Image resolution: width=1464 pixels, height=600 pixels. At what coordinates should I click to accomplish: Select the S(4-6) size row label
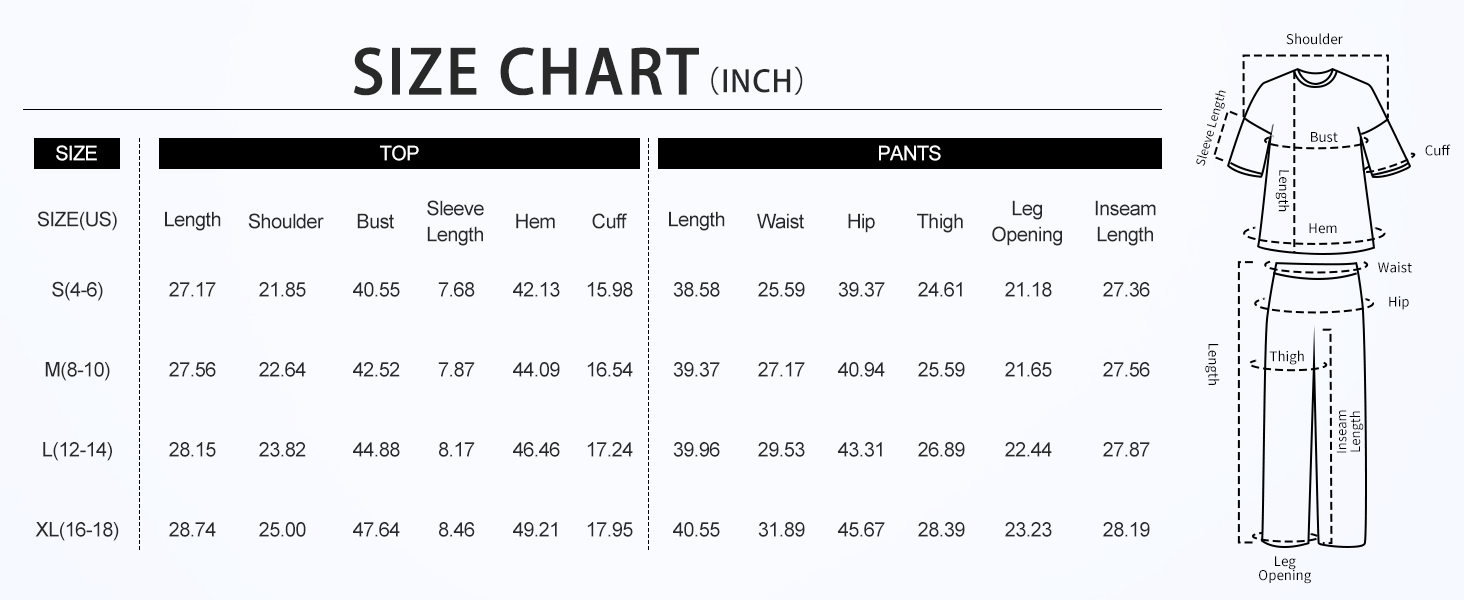click(77, 290)
